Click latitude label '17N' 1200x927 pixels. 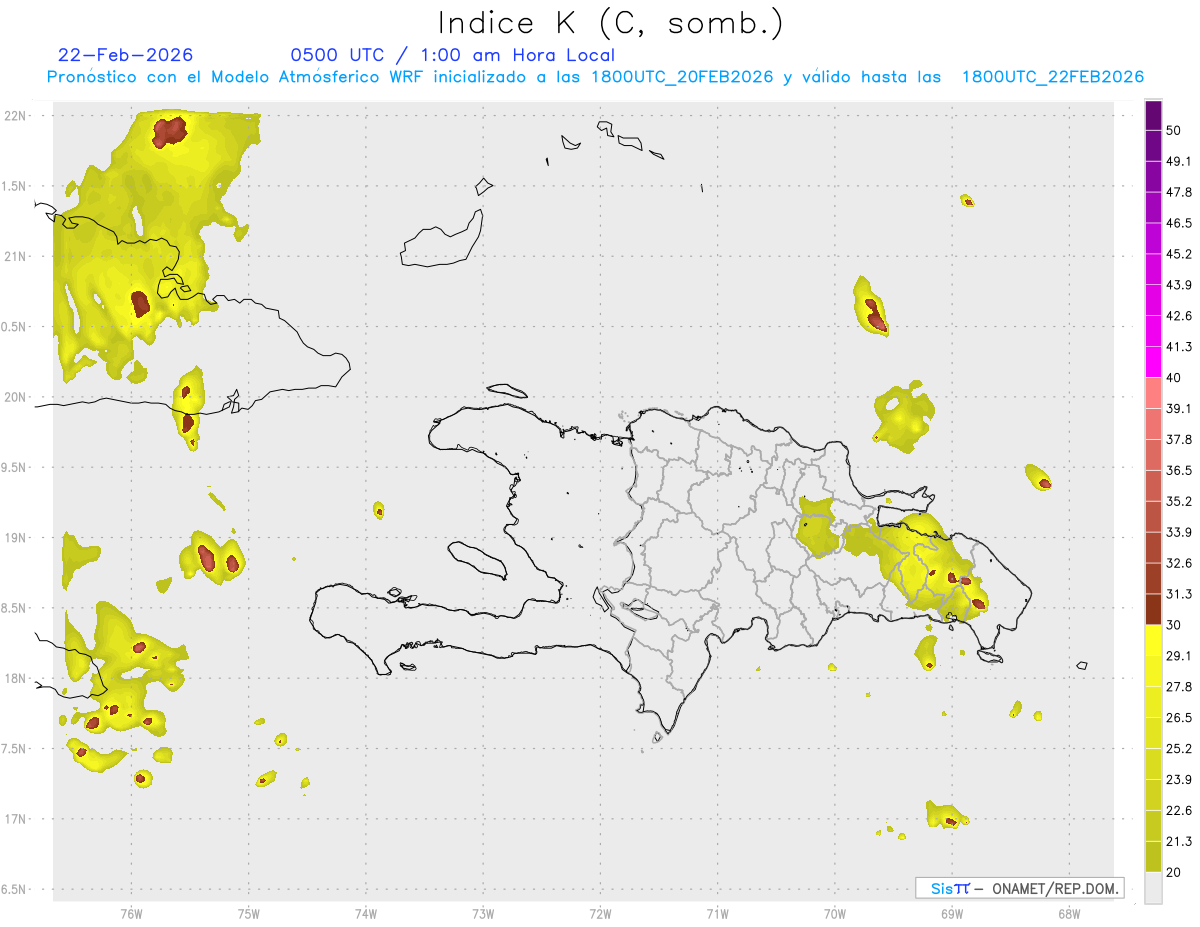[x=17, y=819]
